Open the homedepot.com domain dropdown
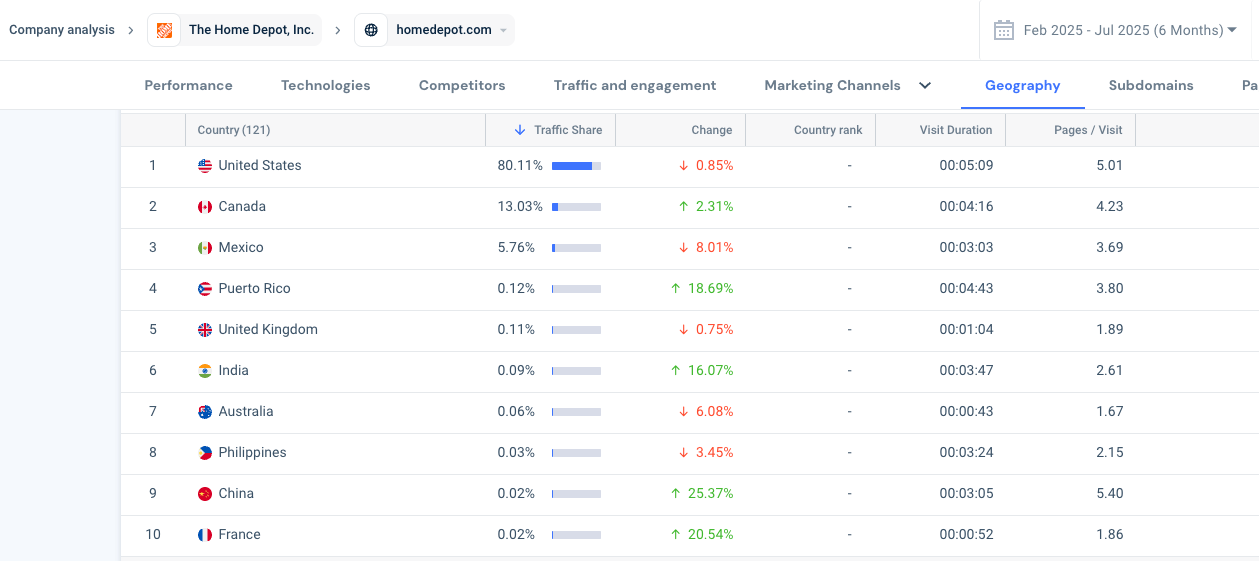Viewport: 1259px width, 561px height. pos(503,30)
